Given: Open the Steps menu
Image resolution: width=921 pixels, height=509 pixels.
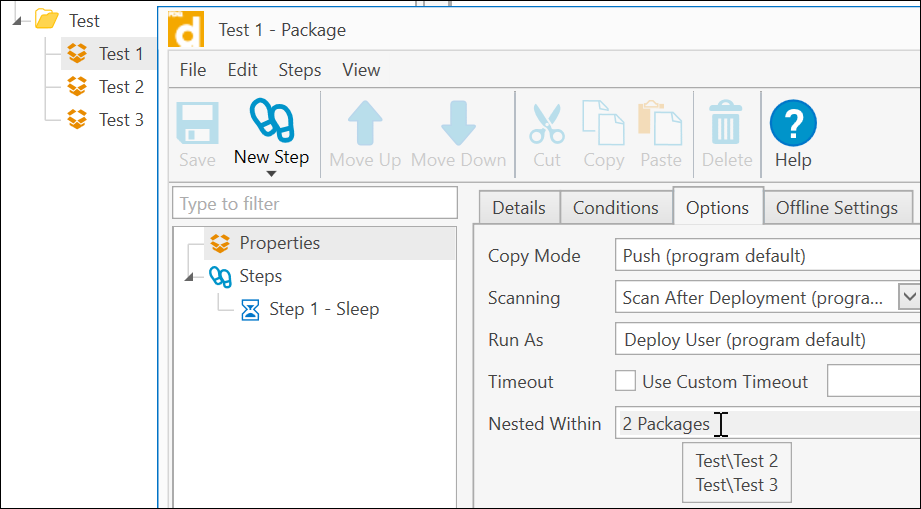Looking at the screenshot, I should click(299, 70).
